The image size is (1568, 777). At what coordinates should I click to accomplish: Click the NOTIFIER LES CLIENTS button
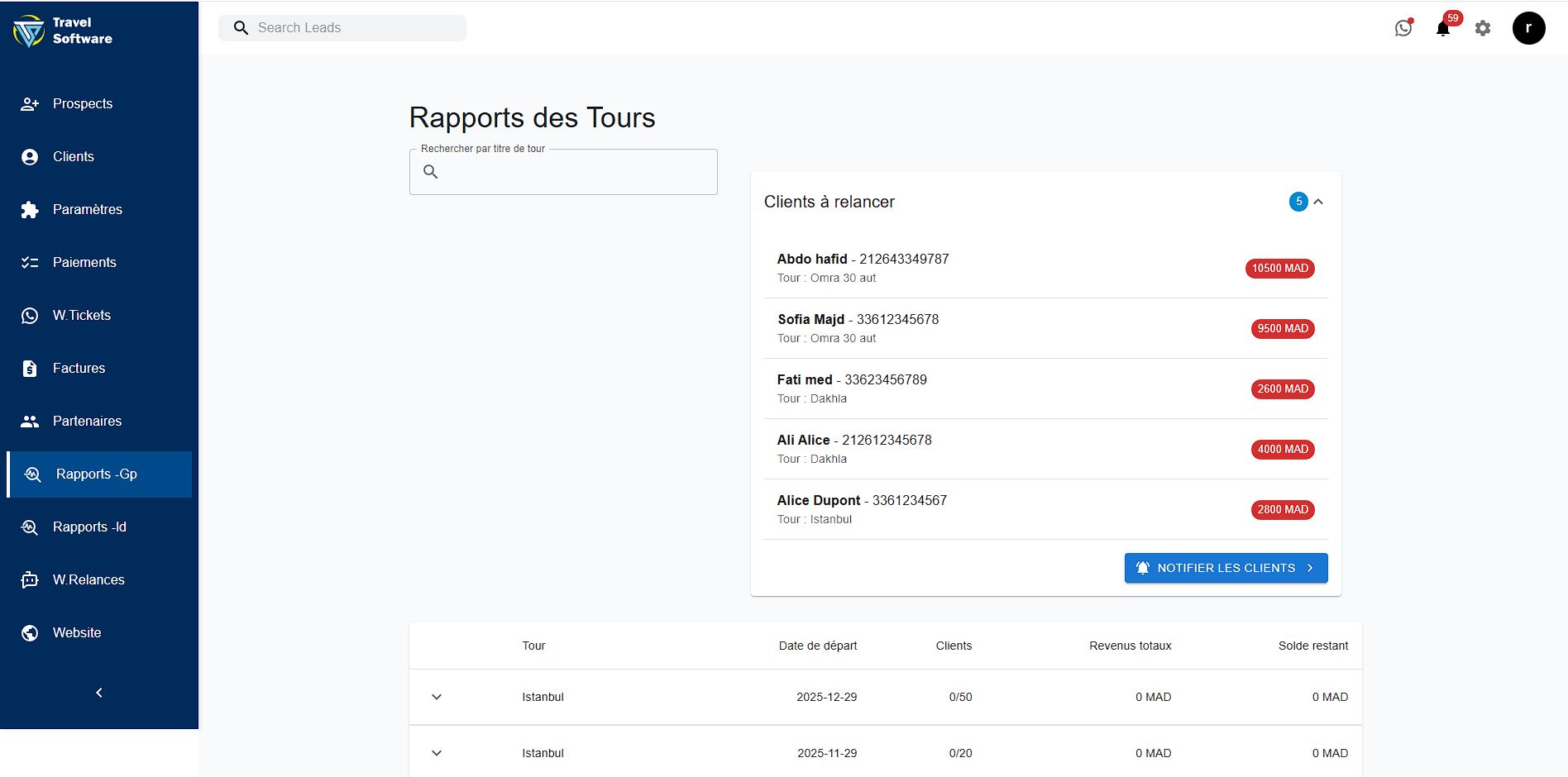coord(1226,568)
